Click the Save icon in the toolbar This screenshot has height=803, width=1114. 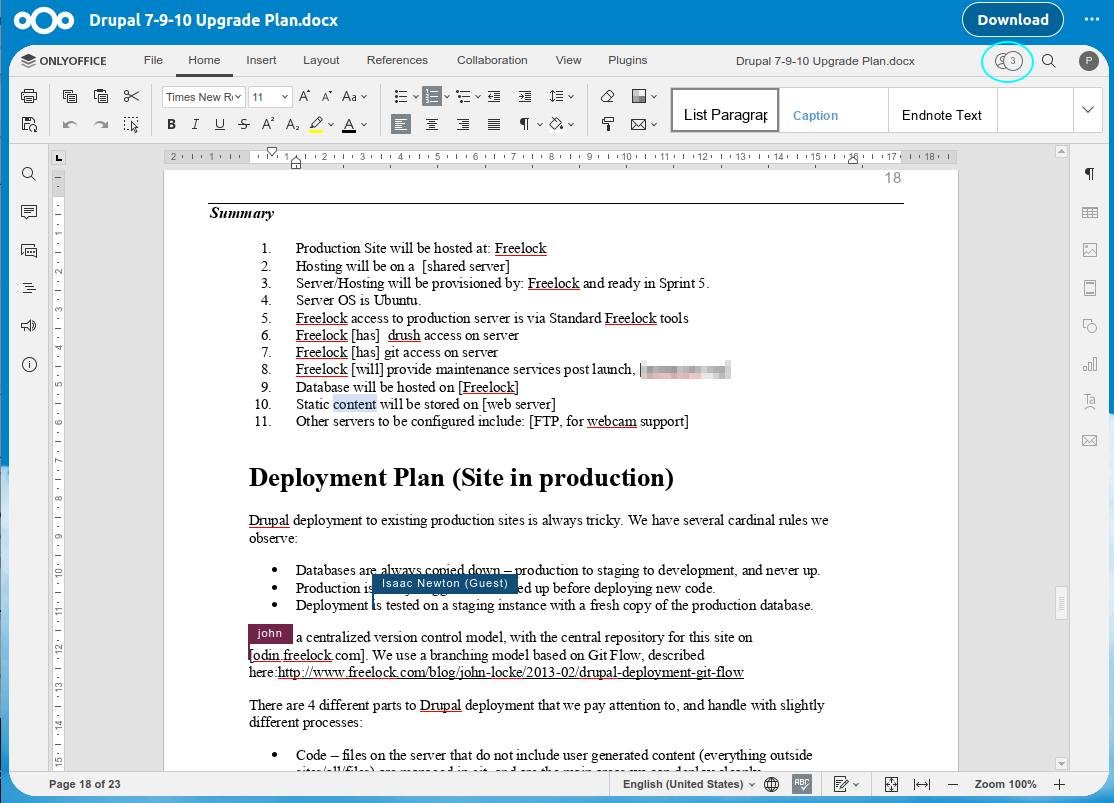pyautogui.click(x=29, y=124)
